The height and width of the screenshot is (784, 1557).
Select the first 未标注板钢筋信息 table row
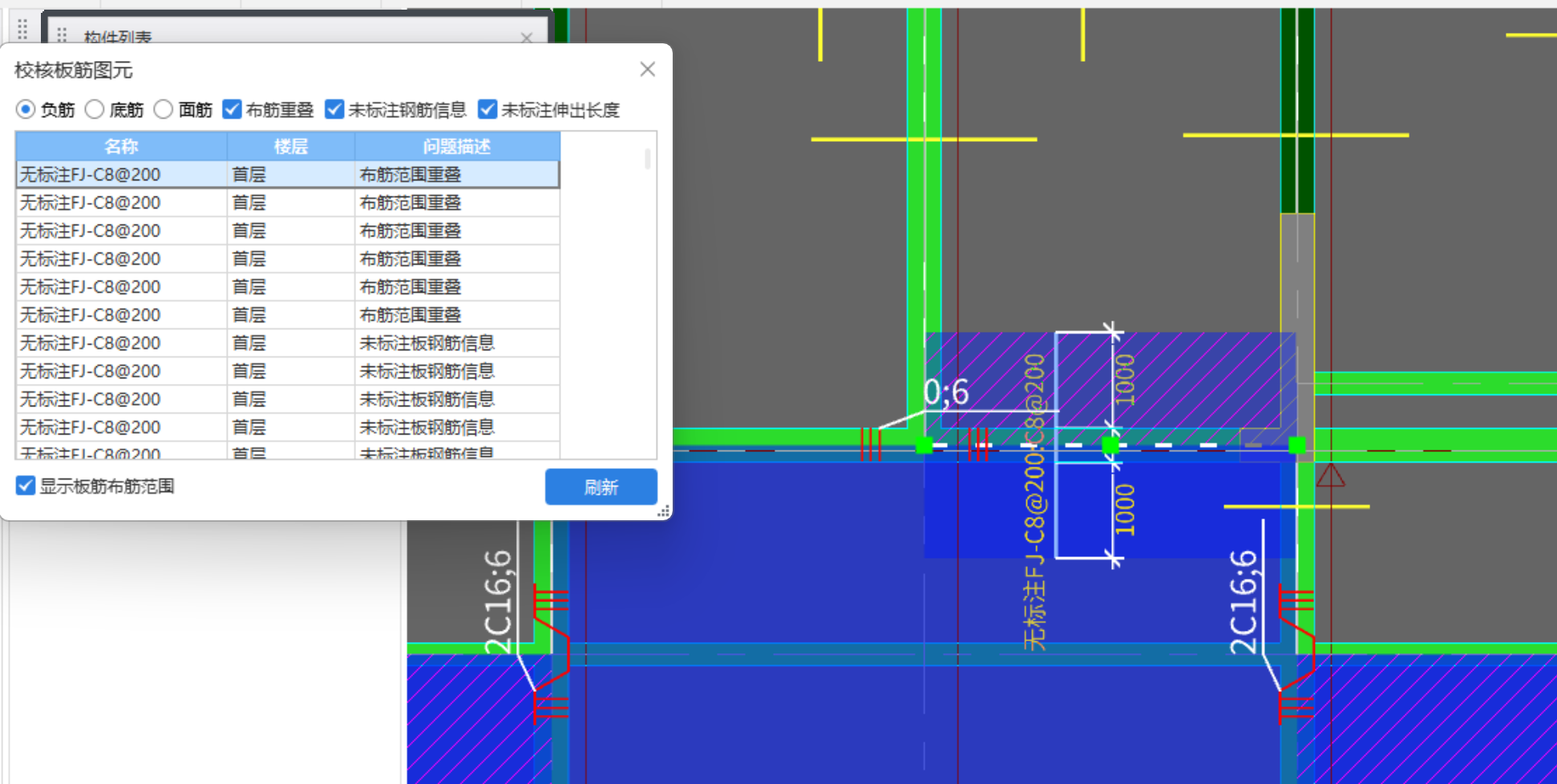(288, 343)
